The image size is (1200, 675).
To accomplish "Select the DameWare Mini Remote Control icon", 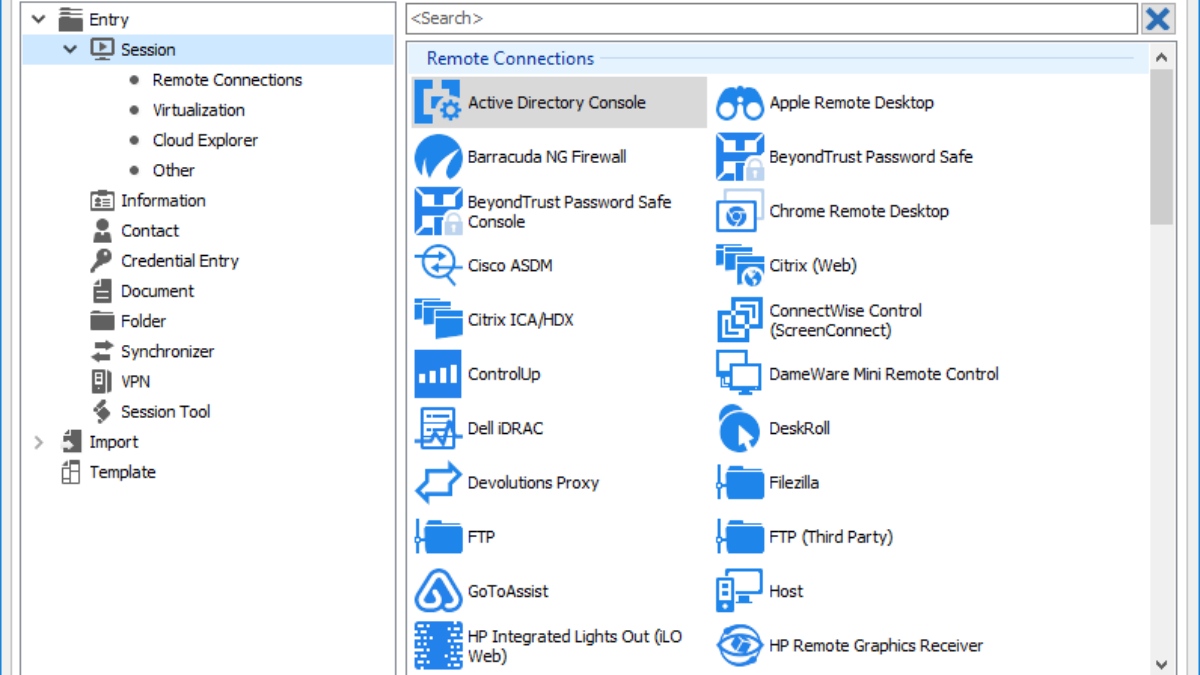I will 740,374.
